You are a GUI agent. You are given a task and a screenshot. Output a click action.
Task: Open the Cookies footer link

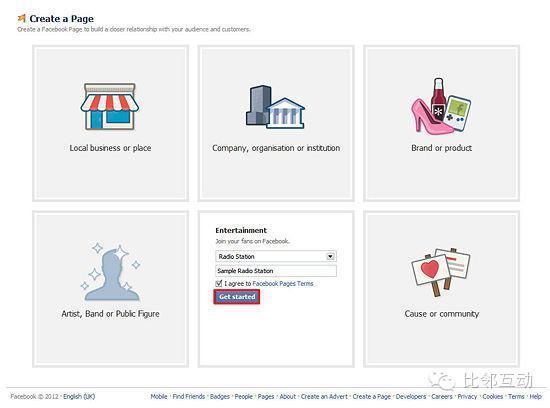(x=493, y=396)
